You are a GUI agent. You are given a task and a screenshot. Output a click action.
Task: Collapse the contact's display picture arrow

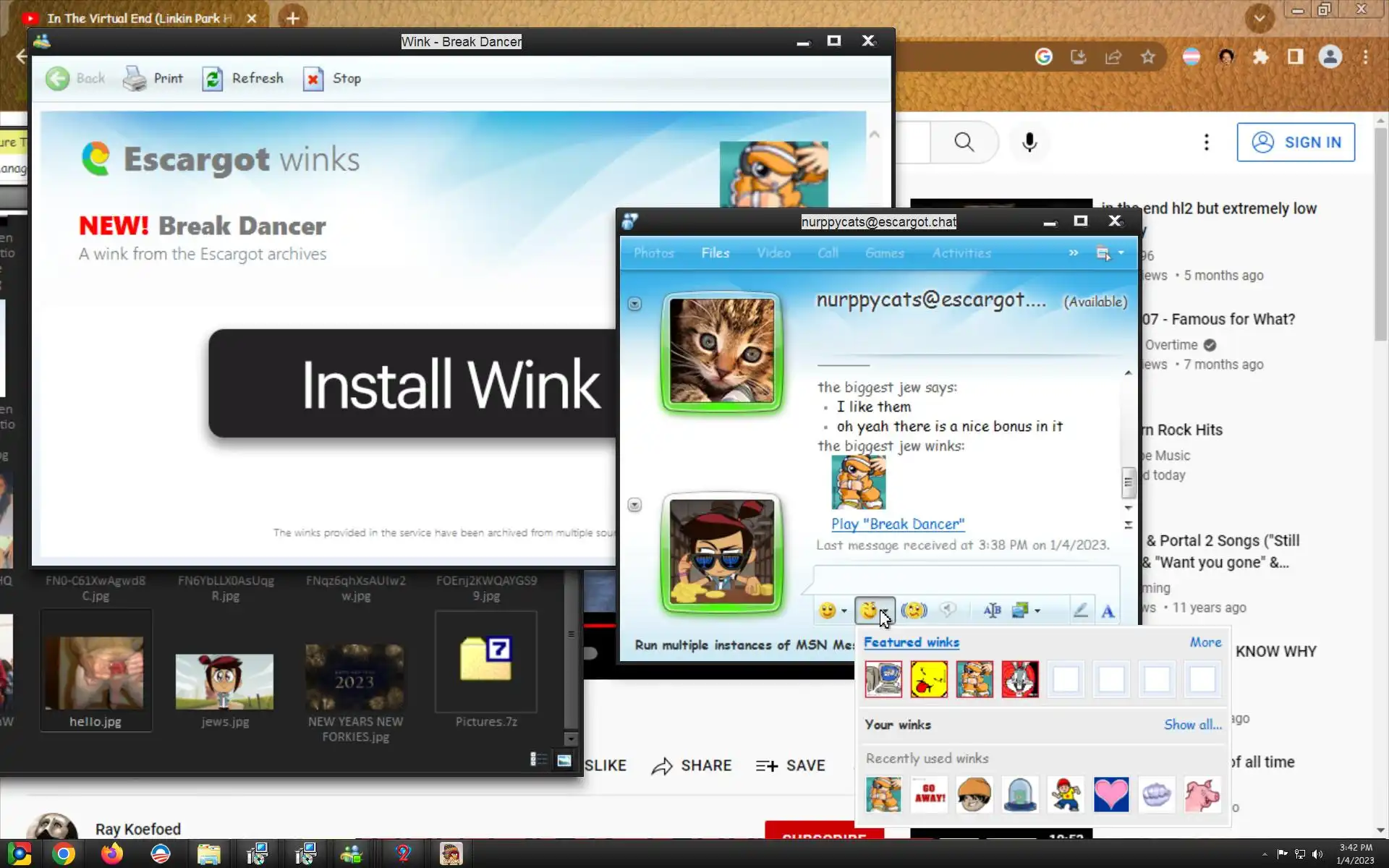point(634,304)
